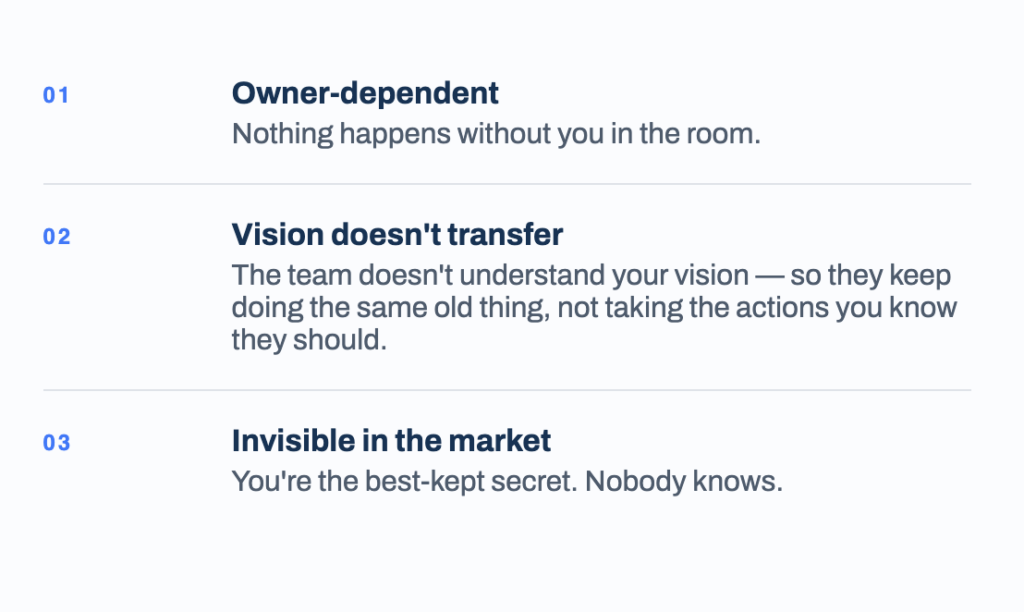Click the blue "02" number label
Viewport: 1024px width, 612px height.
pyautogui.click(x=56, y=236)
